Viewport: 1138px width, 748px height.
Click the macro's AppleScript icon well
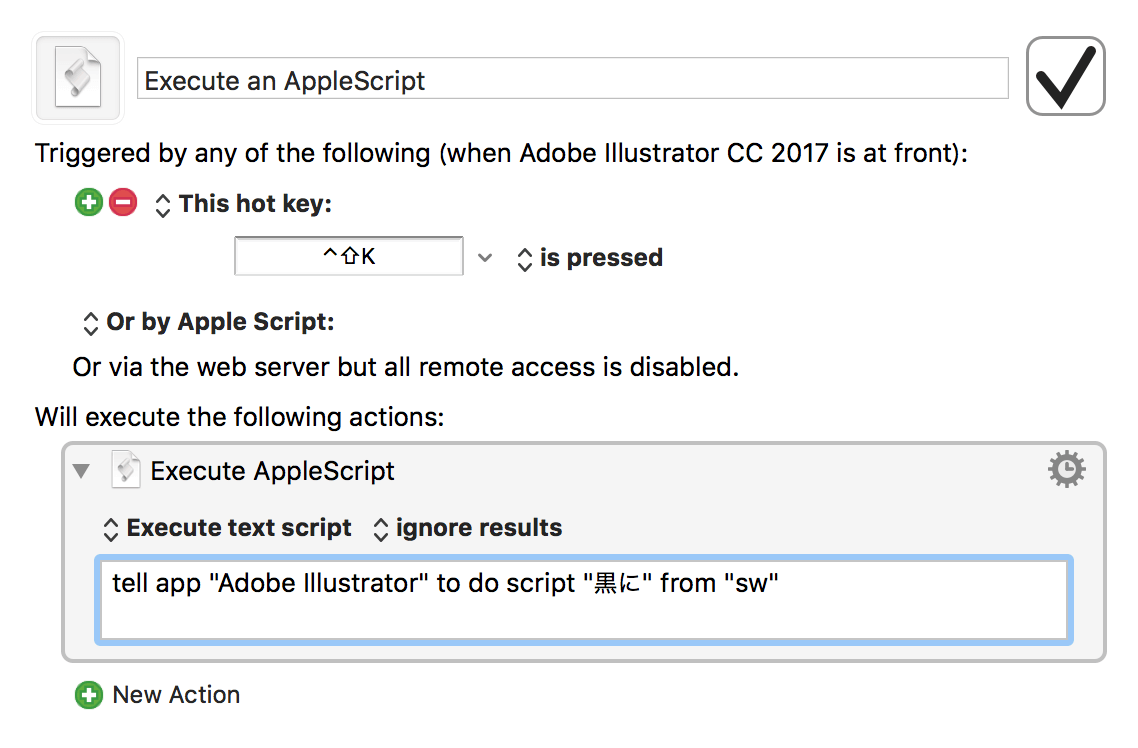(x=78, y=78)
